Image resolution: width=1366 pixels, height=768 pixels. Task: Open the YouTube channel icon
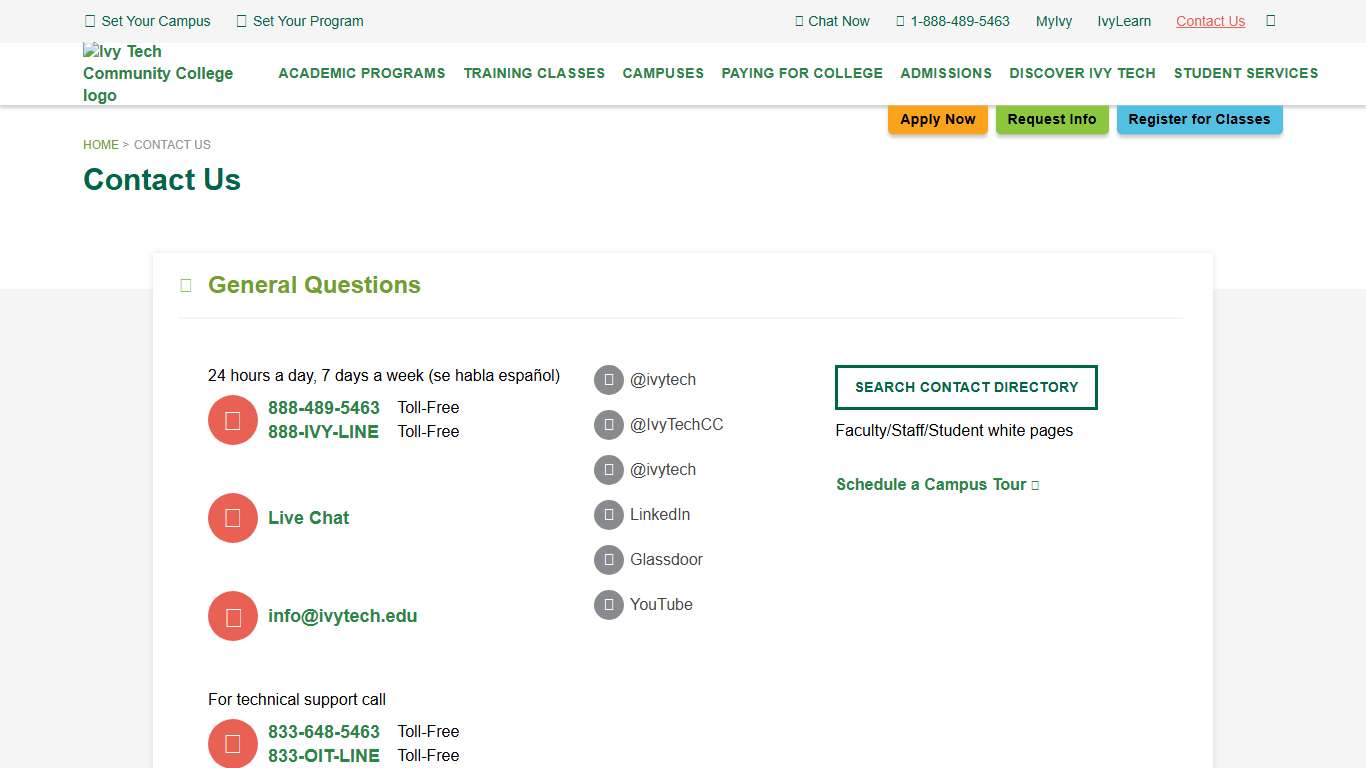coord(609,604)
